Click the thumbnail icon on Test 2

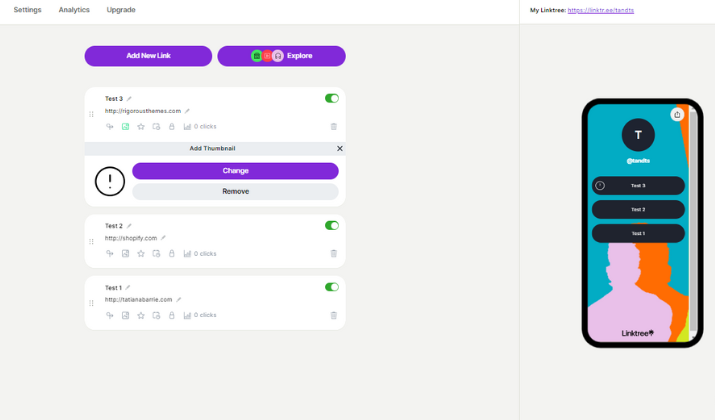(125, 254)
